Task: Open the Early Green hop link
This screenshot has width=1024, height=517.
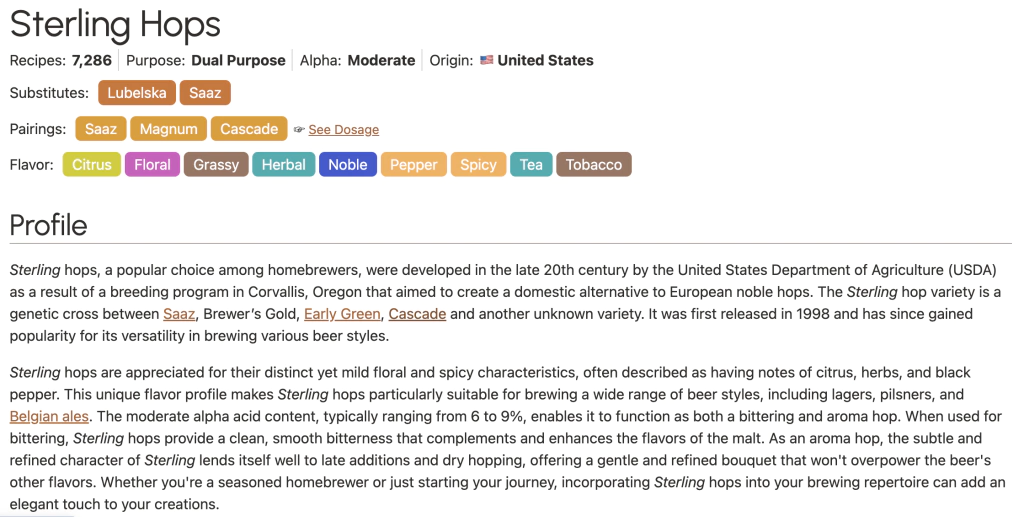Action: (x=342, y=314)
